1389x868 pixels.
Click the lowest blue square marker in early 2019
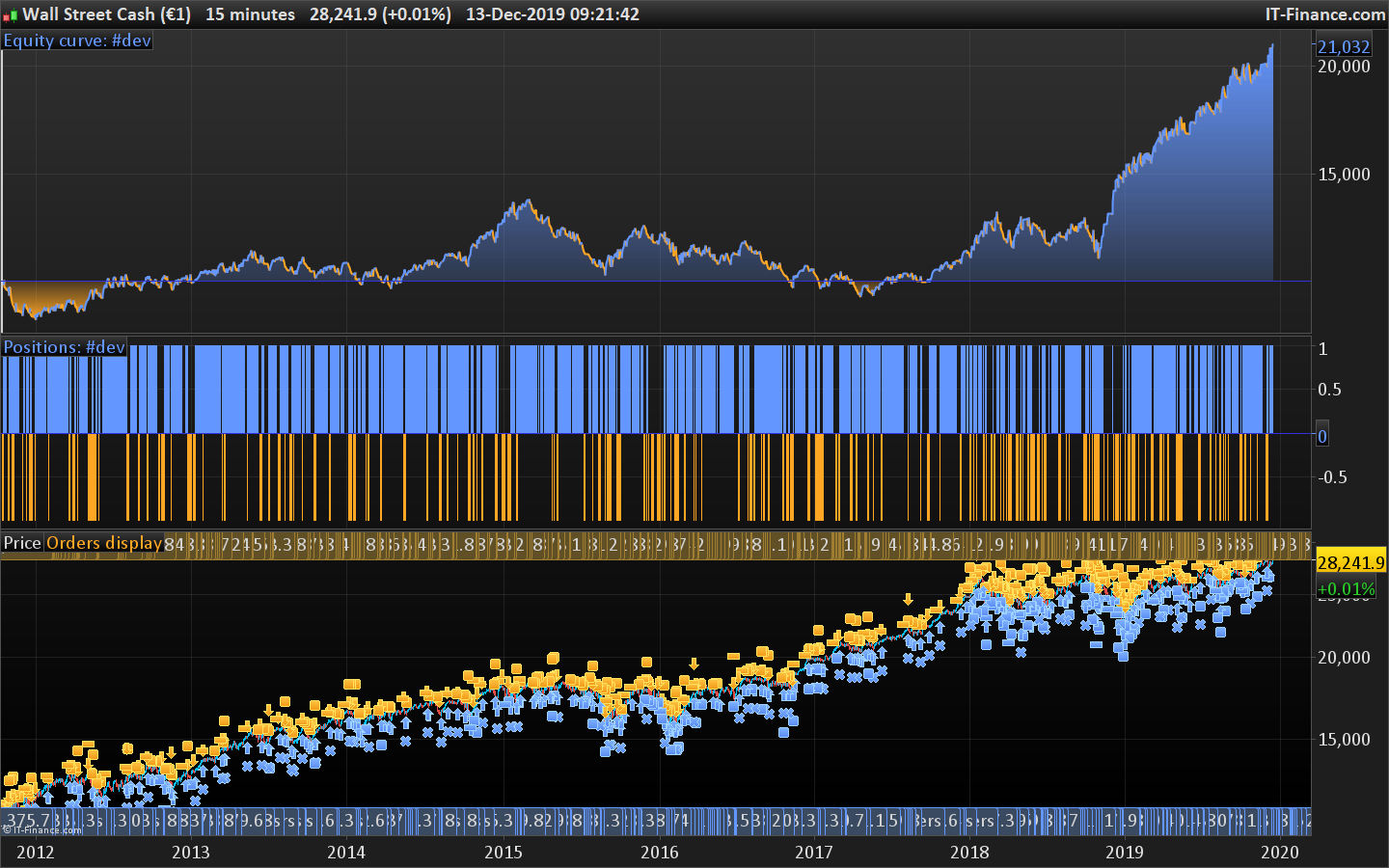coord(1123,656)
